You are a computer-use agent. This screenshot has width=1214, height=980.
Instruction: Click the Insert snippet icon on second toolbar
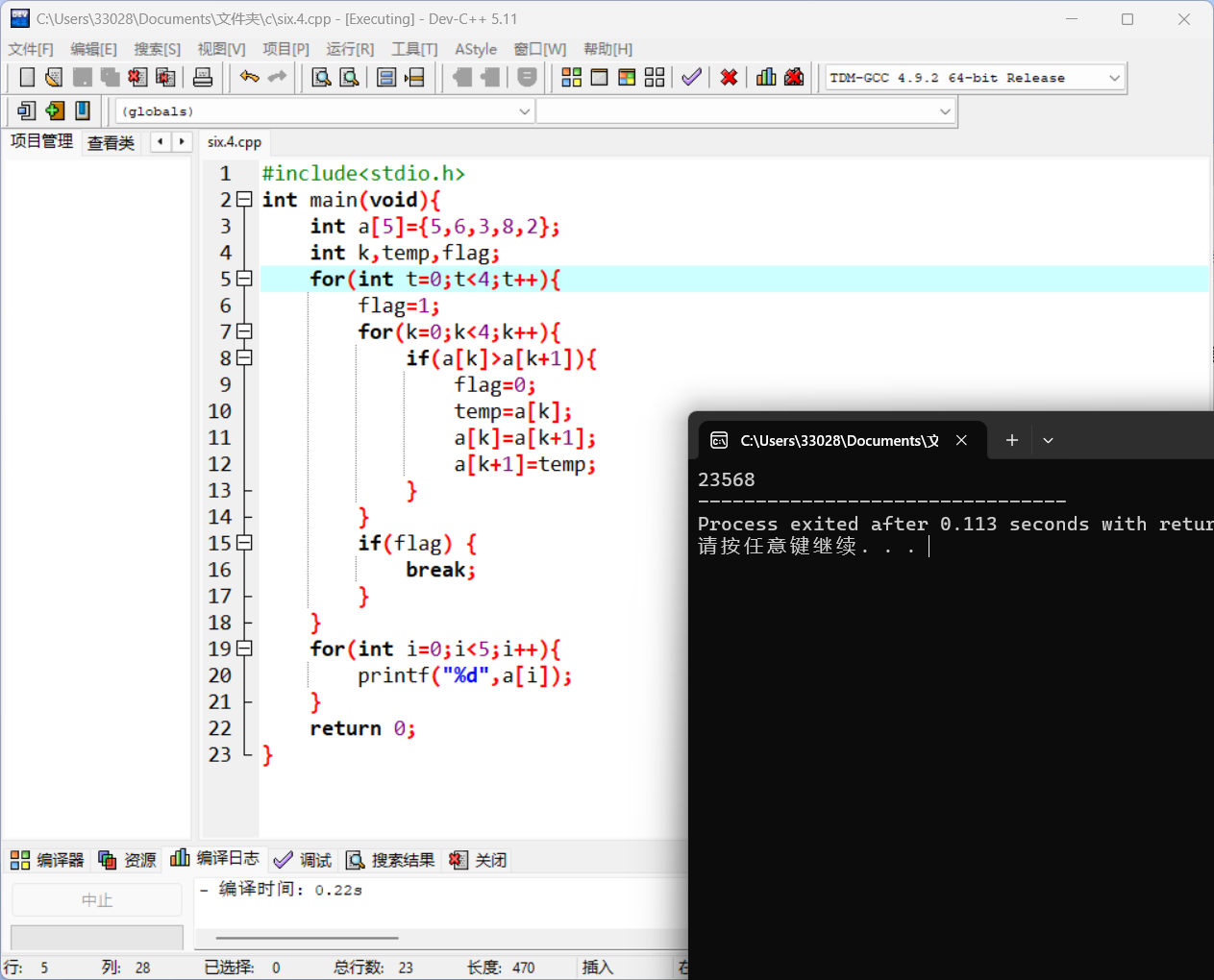pyautogui.click(x=27, y=110)
